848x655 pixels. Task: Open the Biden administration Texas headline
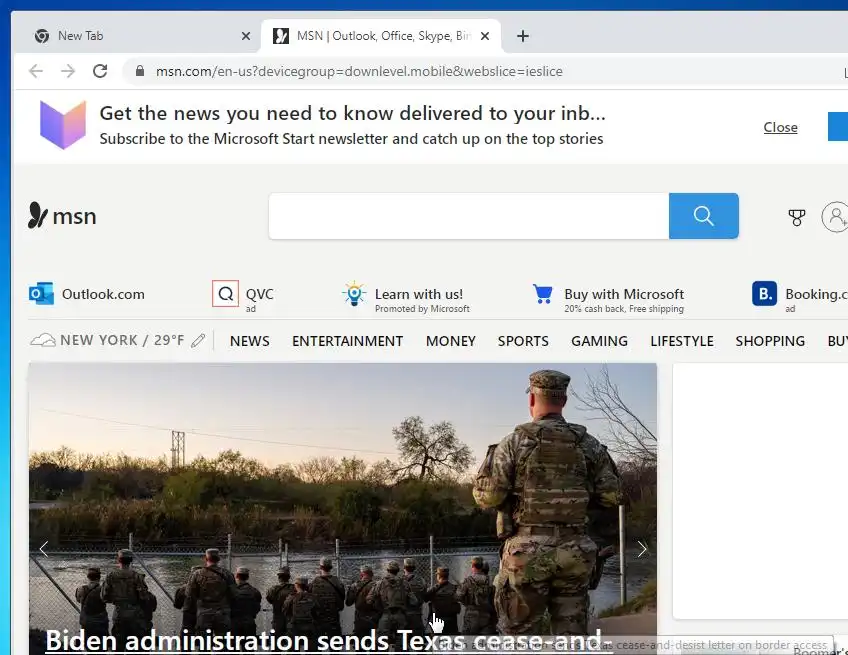click(329, 640)
